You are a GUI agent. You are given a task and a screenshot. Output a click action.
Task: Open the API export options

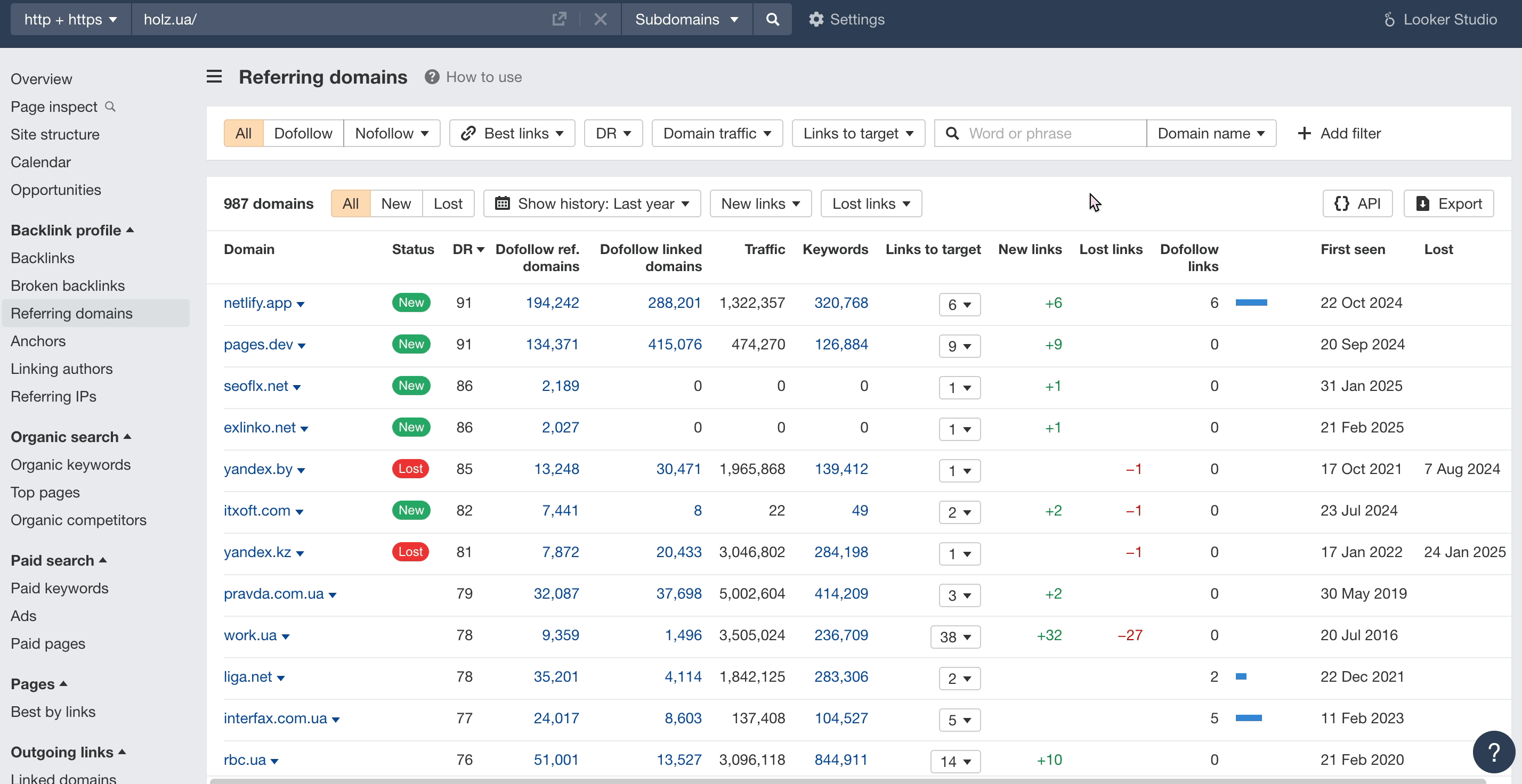[x=1357, y=203]
